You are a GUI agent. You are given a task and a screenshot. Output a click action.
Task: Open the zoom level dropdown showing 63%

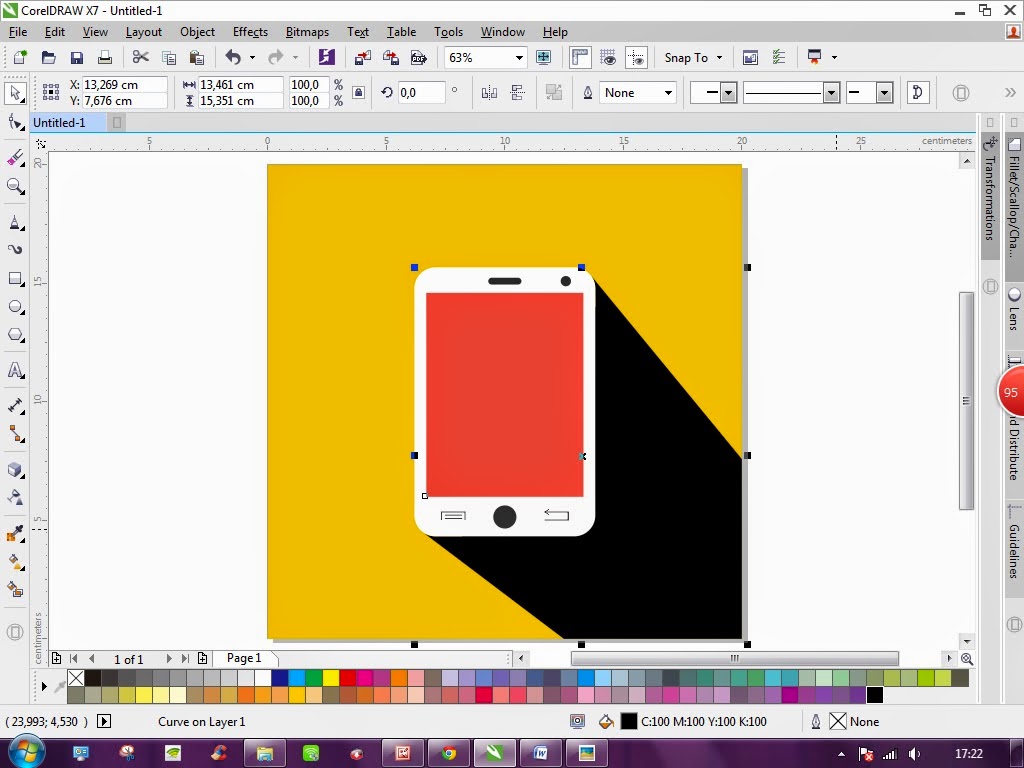[x=519, y=57]
